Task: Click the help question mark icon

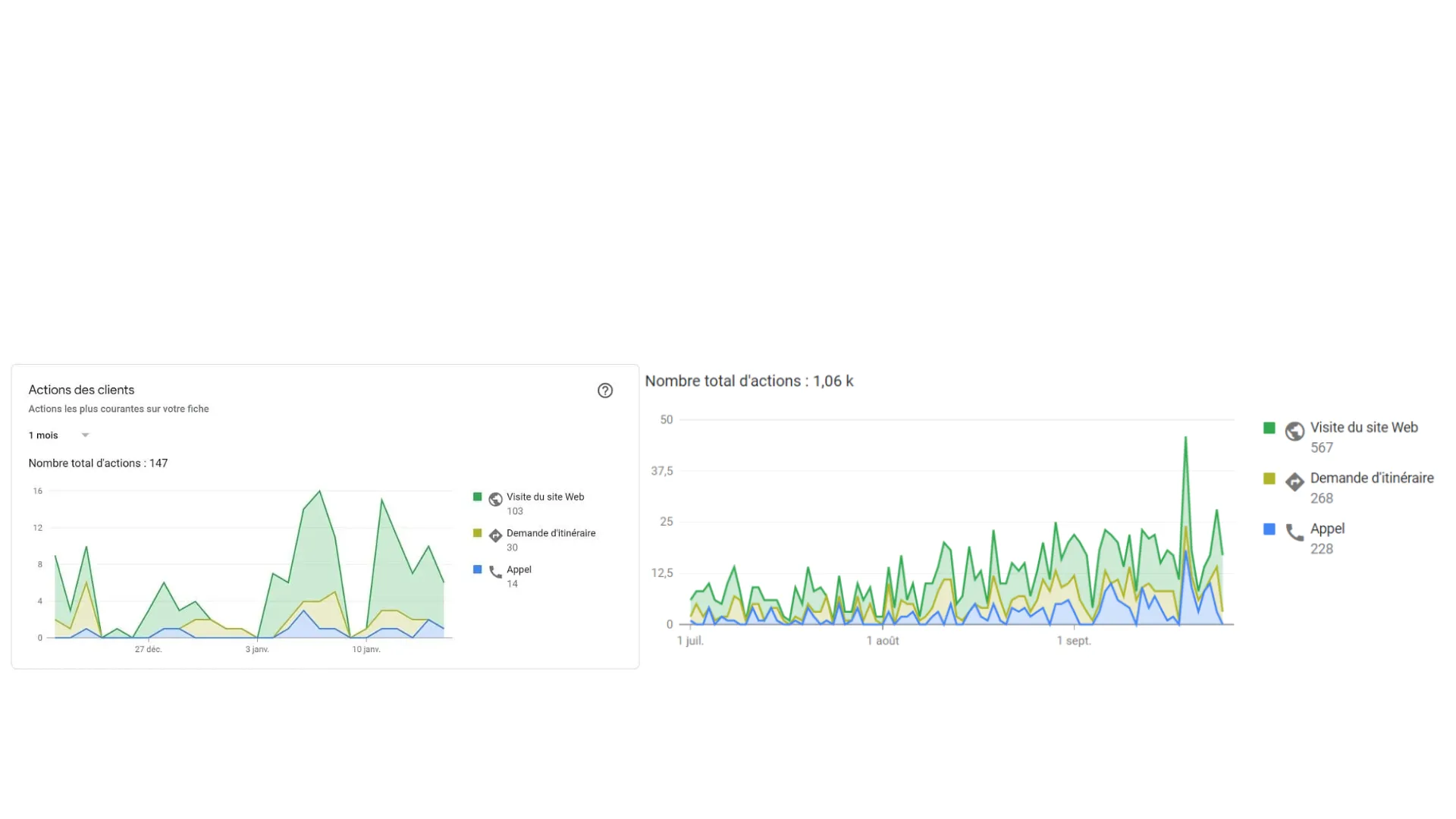Action: [604, 391]
